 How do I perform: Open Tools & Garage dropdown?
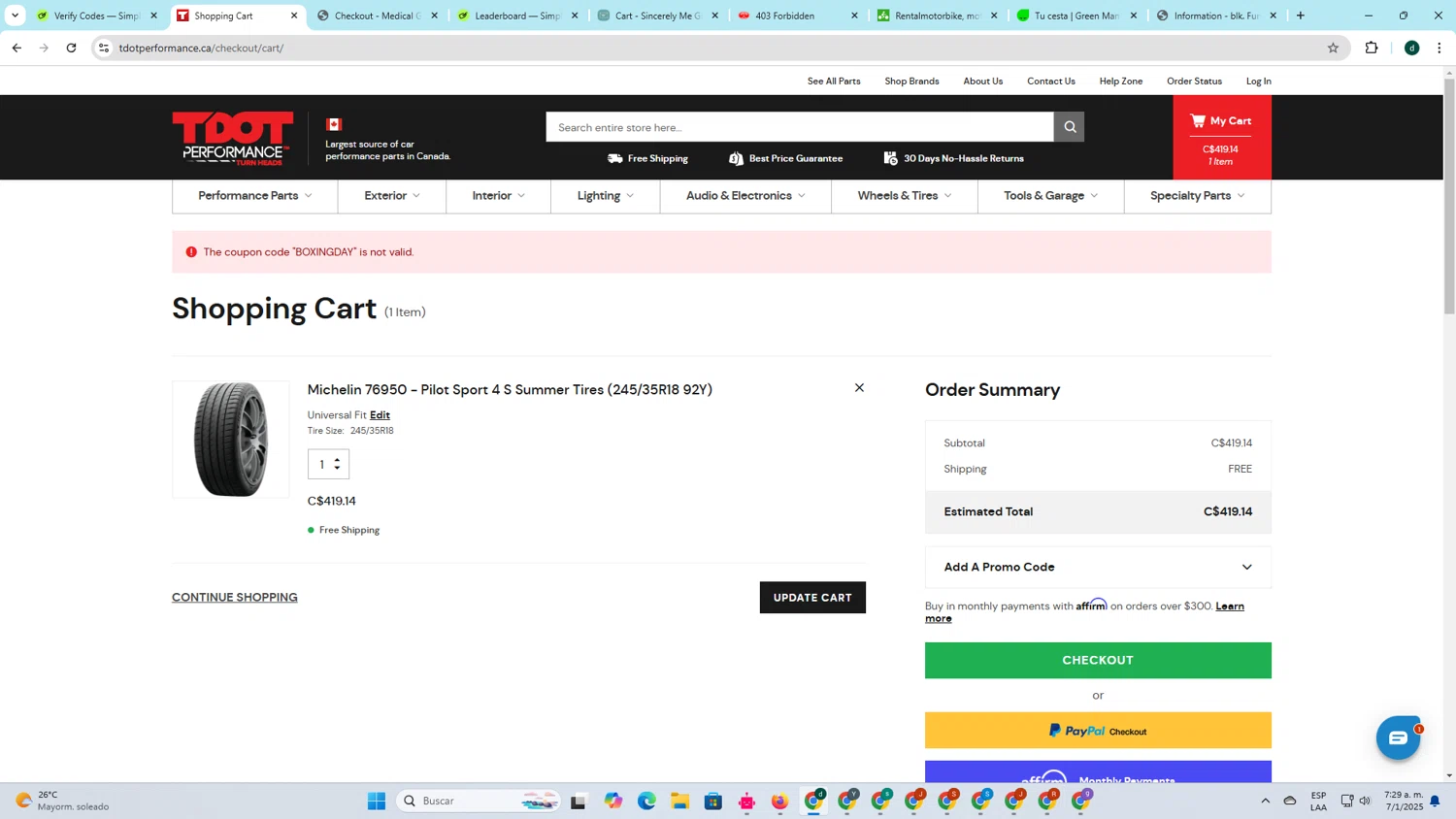pyautogui.click(x=1050, y=196)
